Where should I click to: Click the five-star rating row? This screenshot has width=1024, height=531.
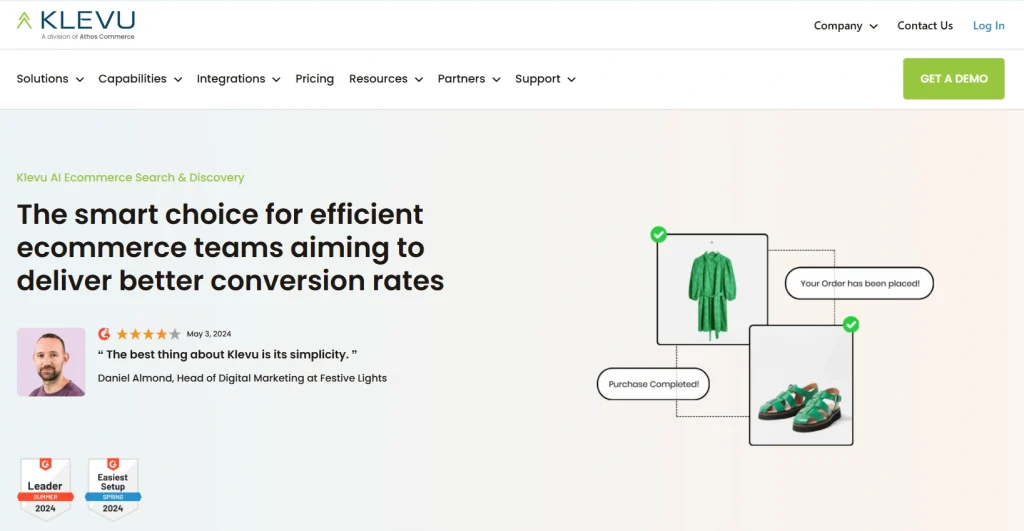coord(148,334)
